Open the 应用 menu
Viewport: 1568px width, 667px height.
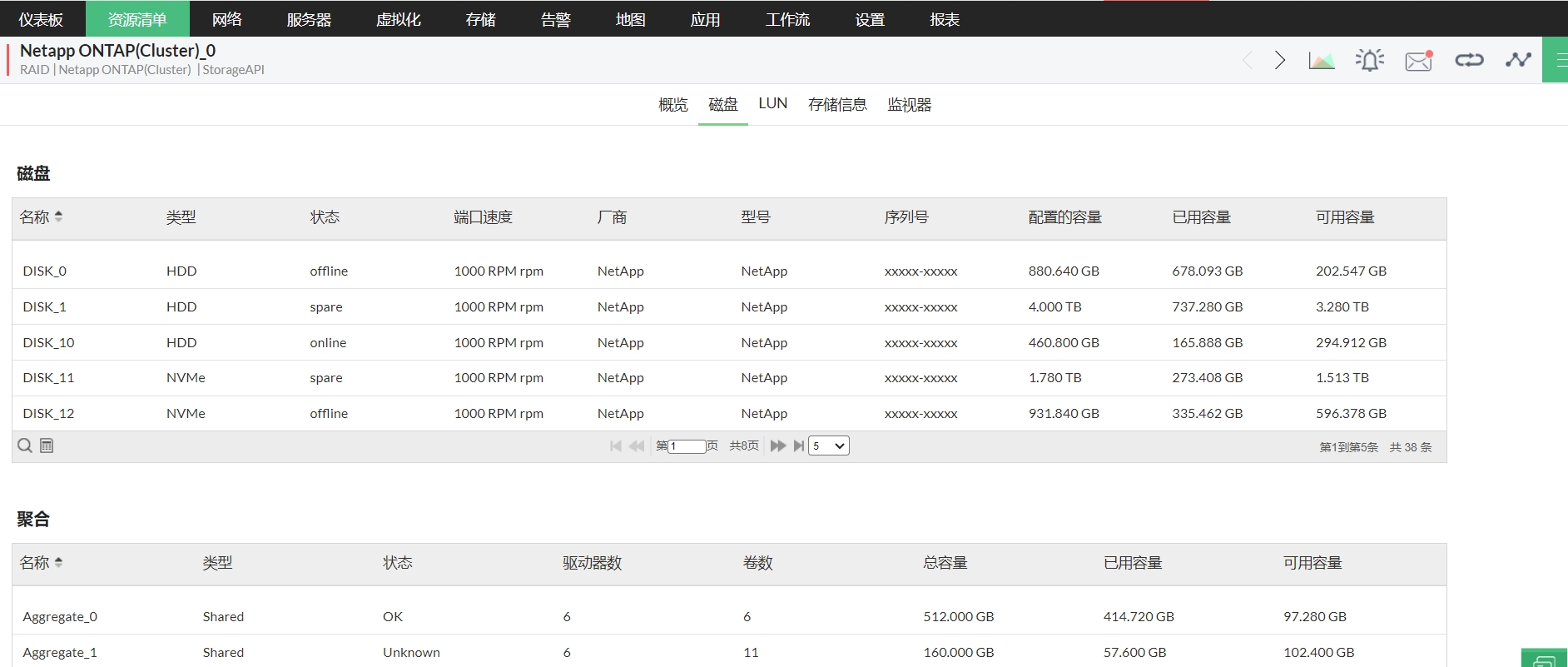point(705,19)
